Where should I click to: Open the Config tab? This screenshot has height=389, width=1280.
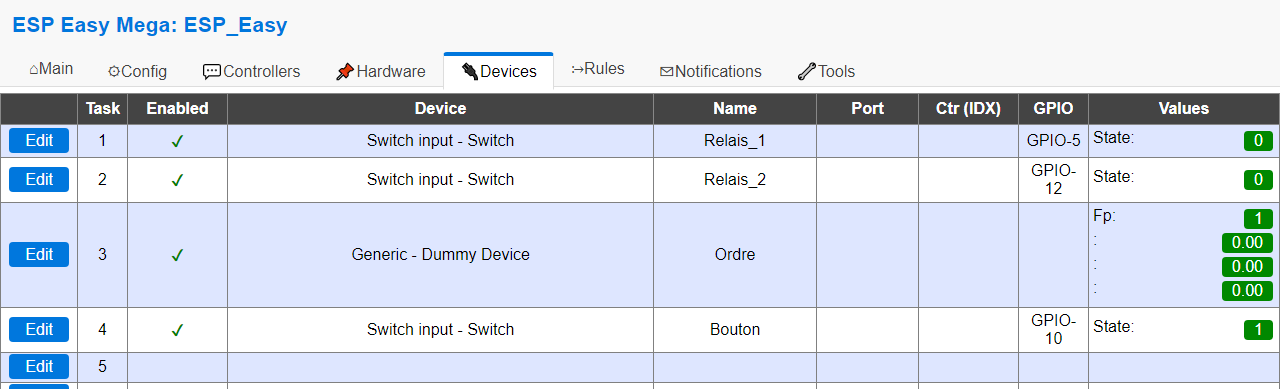click(x=137, y=71)
